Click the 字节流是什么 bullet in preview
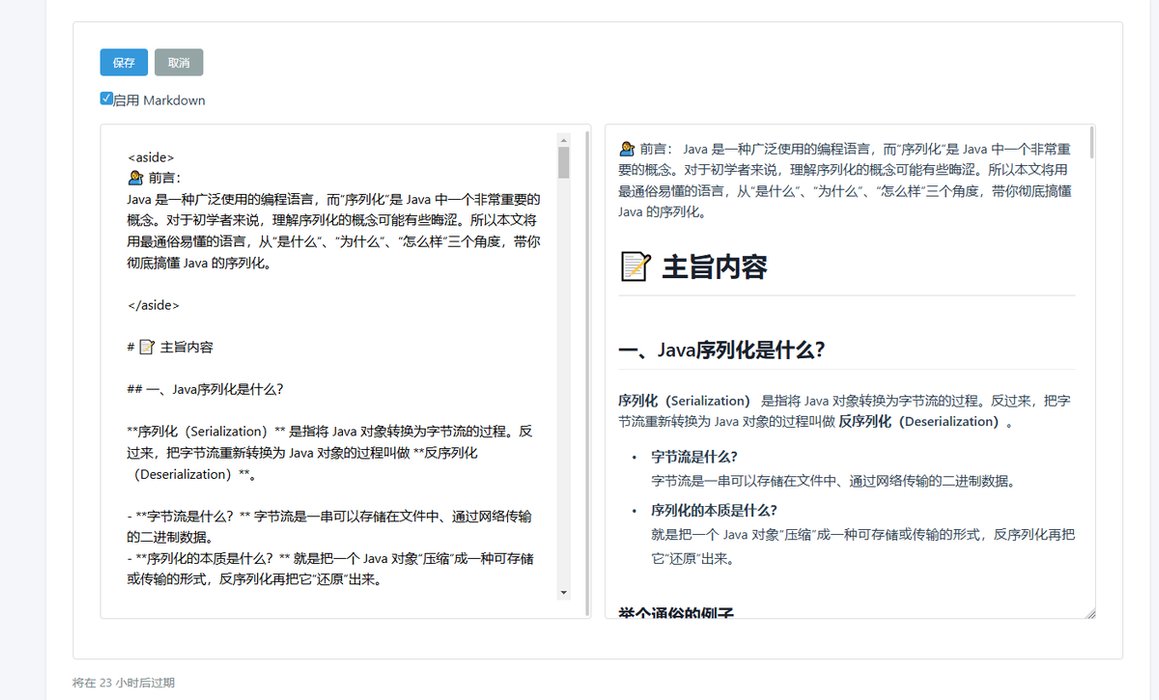 694,456
